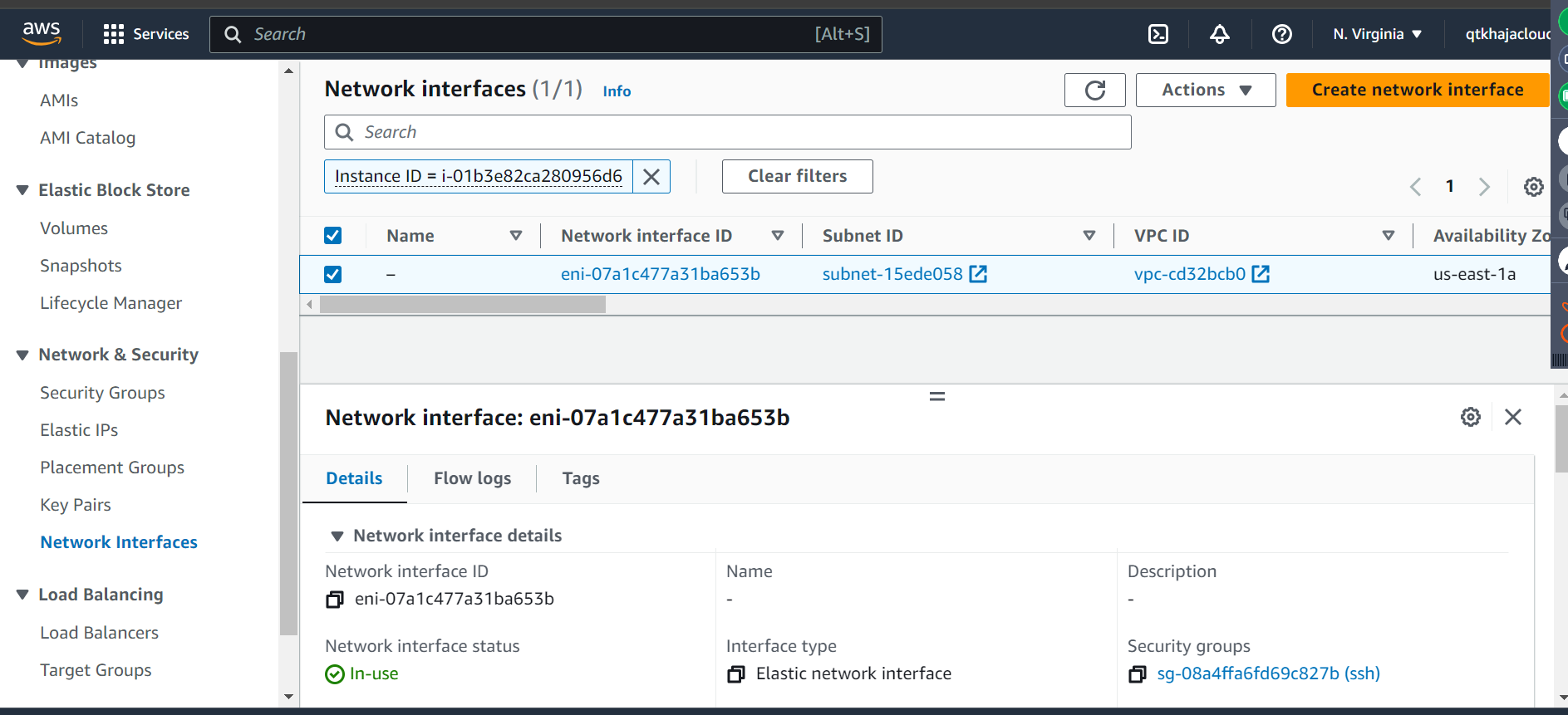Switch to the Flow logs tab
Screen dimensions: 1568x715
(472, 478)
